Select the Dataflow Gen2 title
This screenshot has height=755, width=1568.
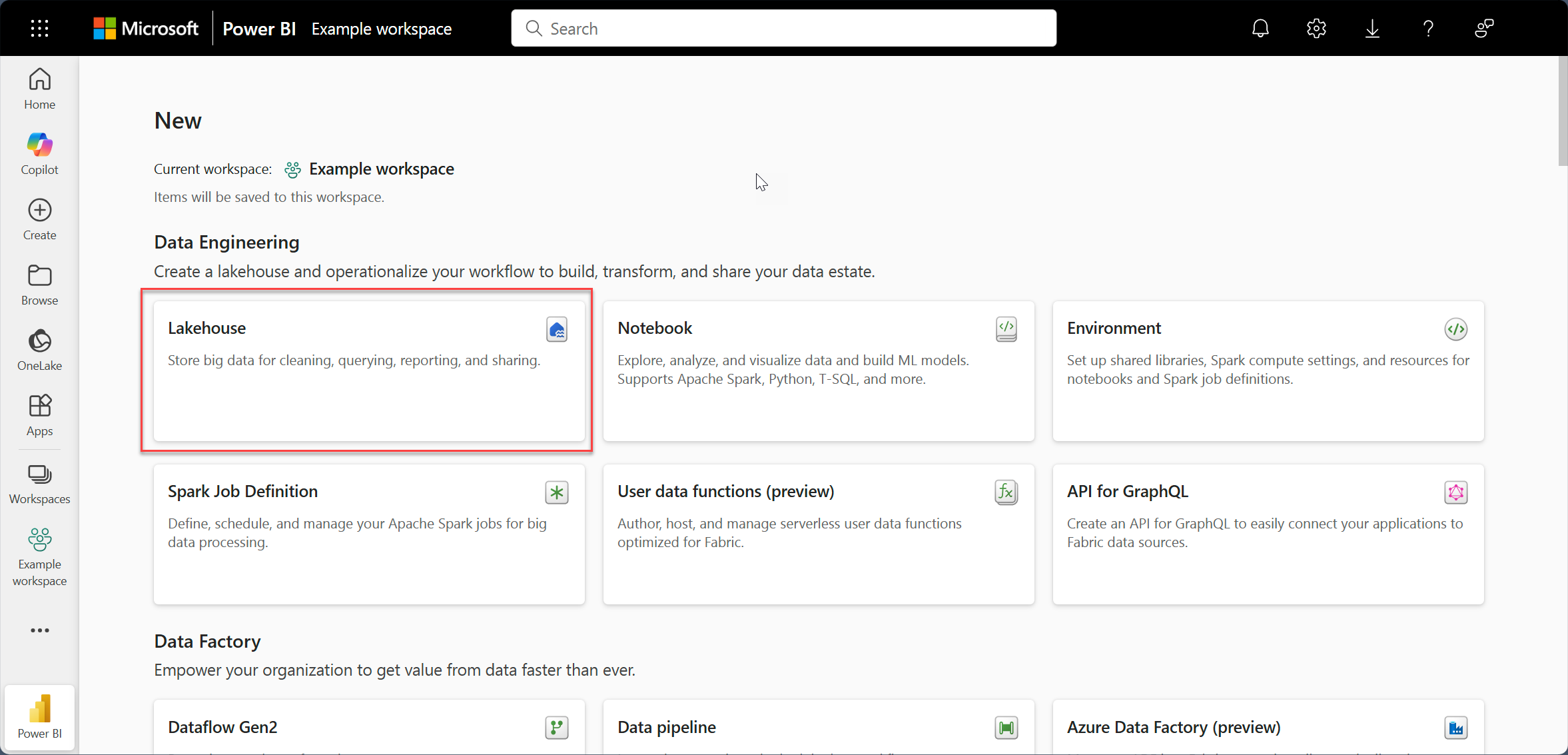click(222, 727)
